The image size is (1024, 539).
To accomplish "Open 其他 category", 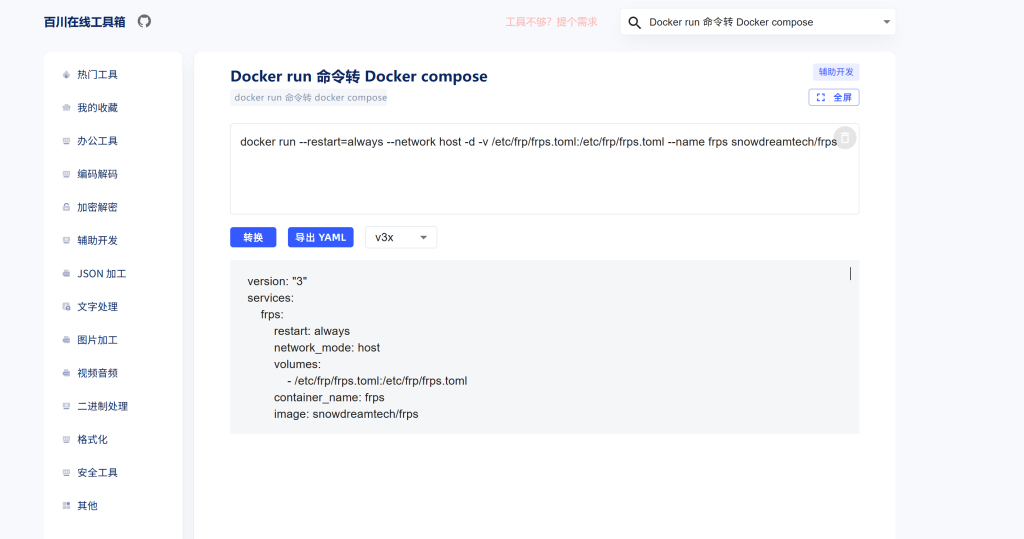I will tap(87, 506).
